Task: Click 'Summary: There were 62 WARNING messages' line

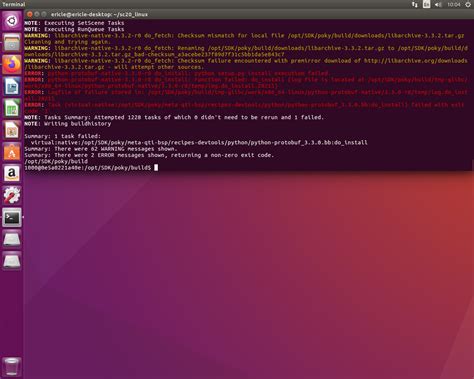Action: 101,149
